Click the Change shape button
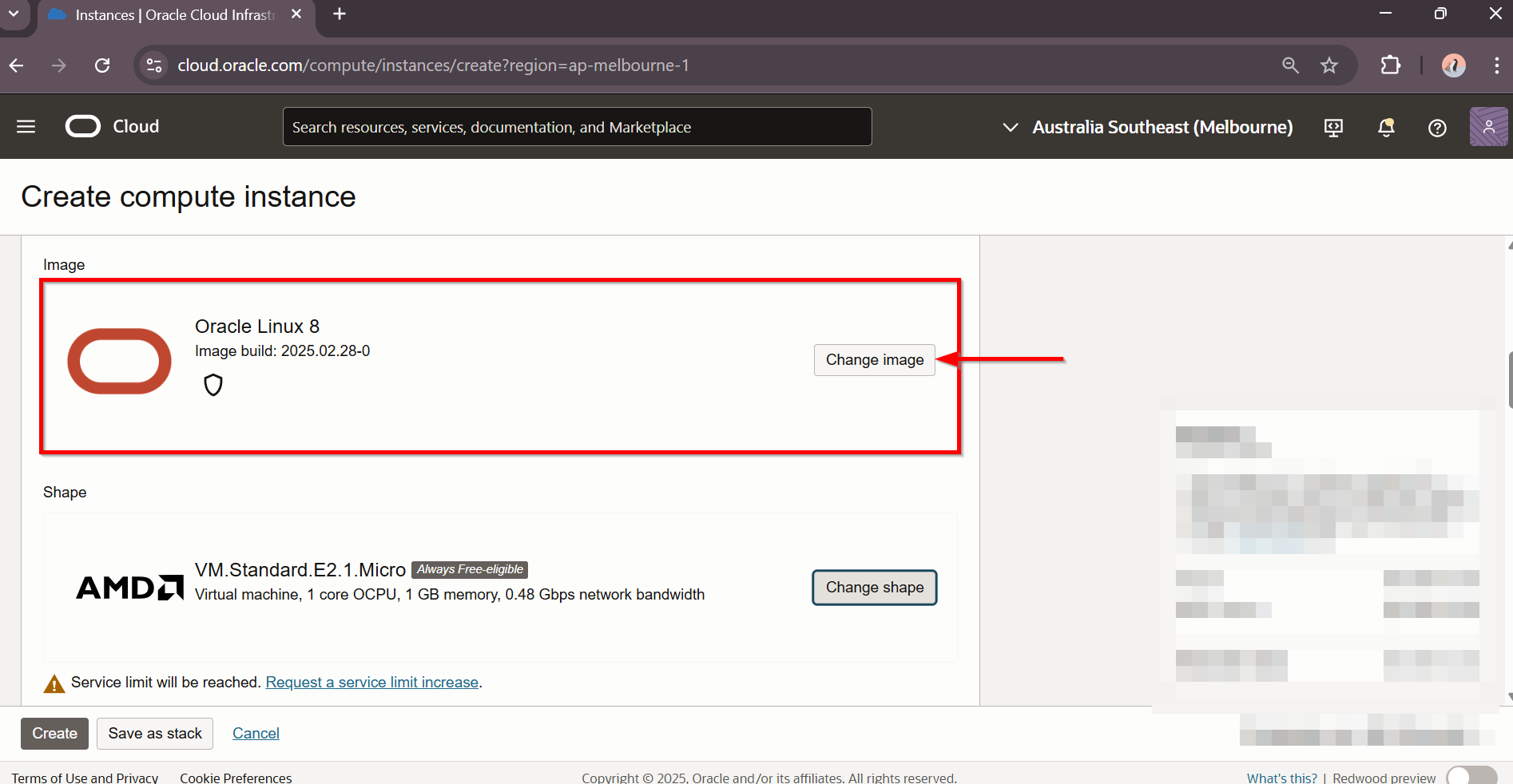Screen dimensions: 1513x784 pos(874,588)
